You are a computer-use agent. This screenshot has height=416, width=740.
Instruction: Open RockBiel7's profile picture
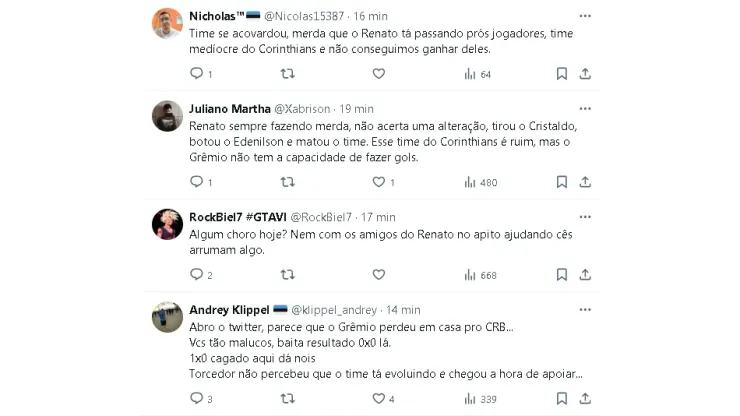(x=167, y=224)
